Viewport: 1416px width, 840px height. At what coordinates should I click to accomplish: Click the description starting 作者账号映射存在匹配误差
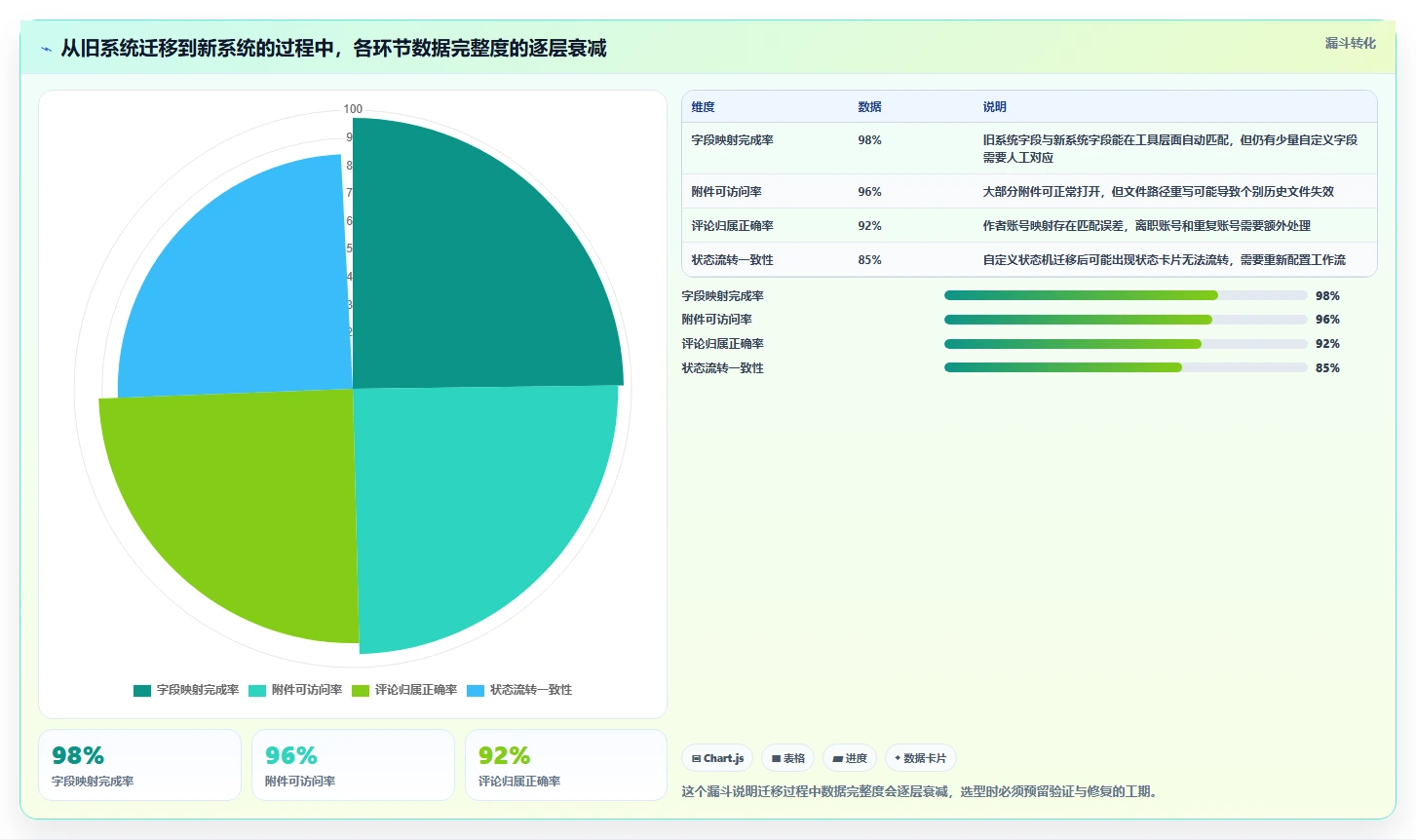pos(1146,226)
